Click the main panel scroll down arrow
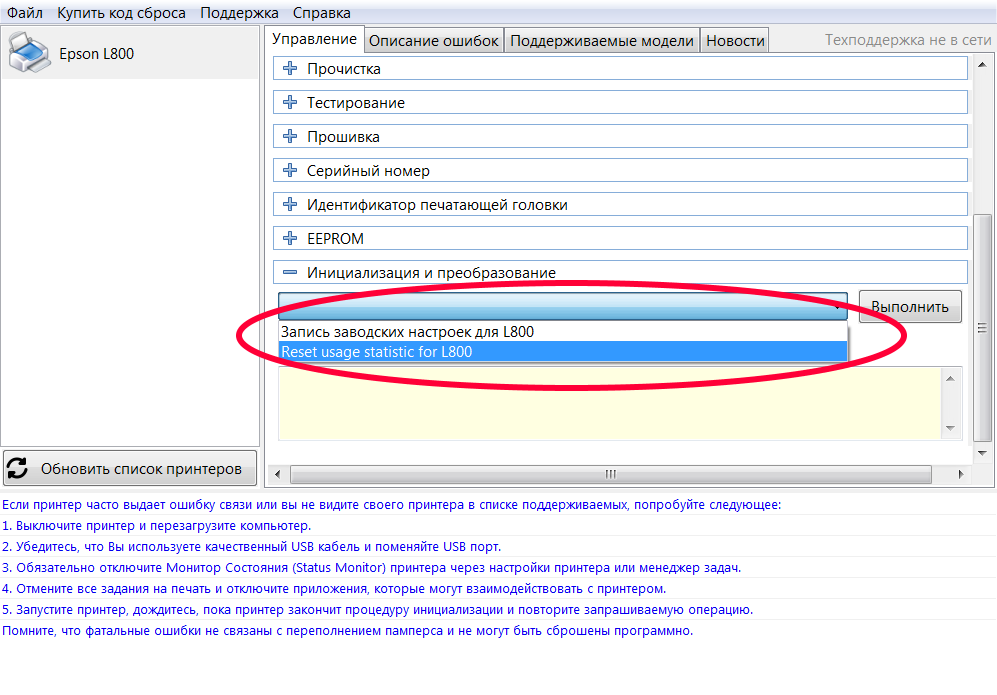This screenshot has width=997, height=695. point(982,453)
